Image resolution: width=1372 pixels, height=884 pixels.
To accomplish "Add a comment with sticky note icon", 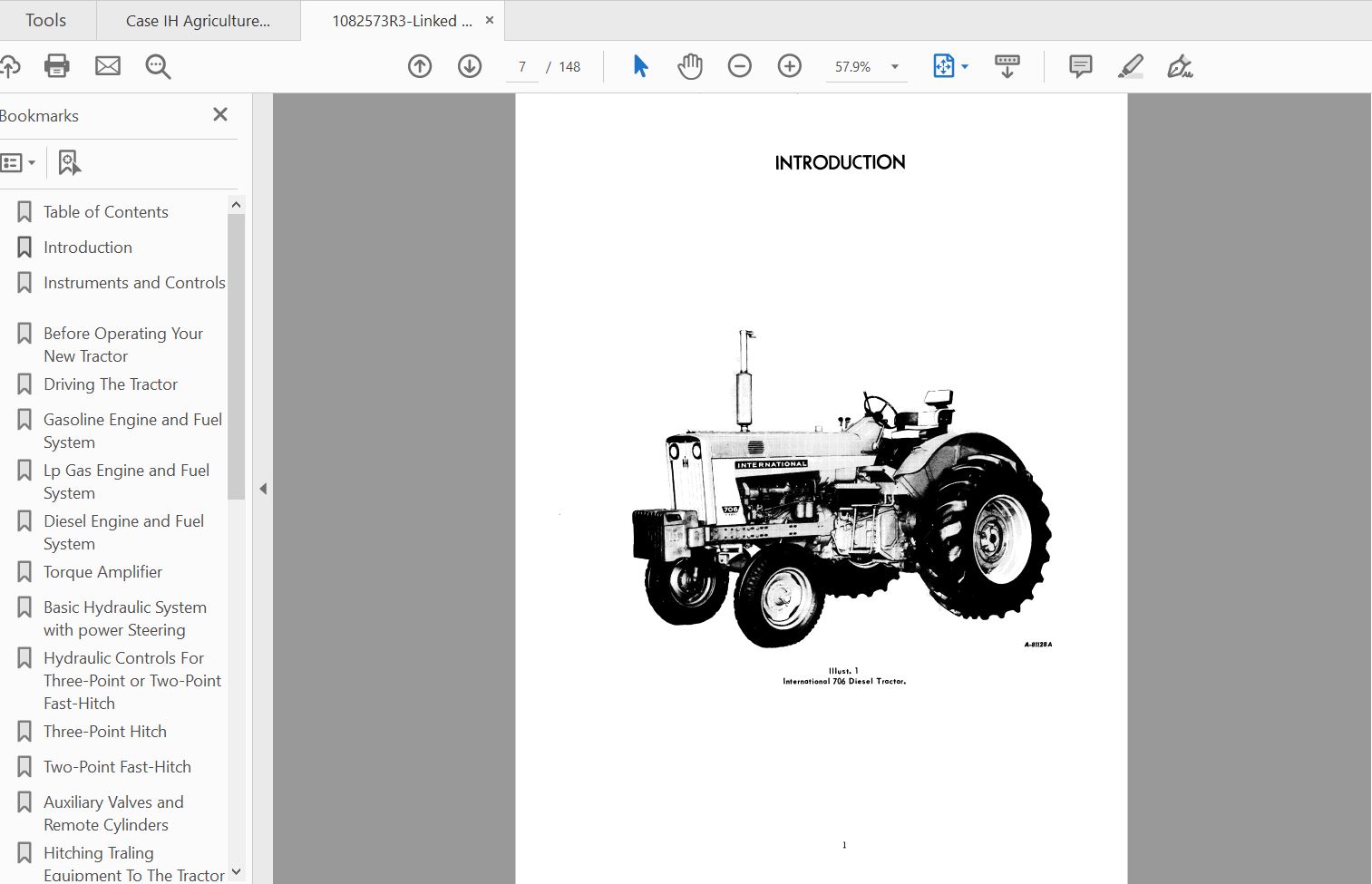I will point(1080,66).
